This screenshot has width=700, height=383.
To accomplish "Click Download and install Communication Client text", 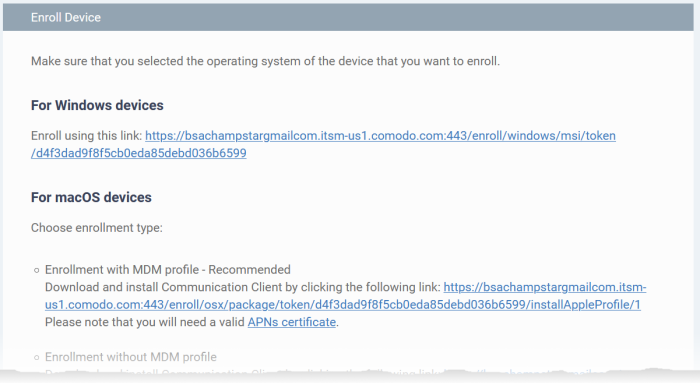I will tap(242, 287).
